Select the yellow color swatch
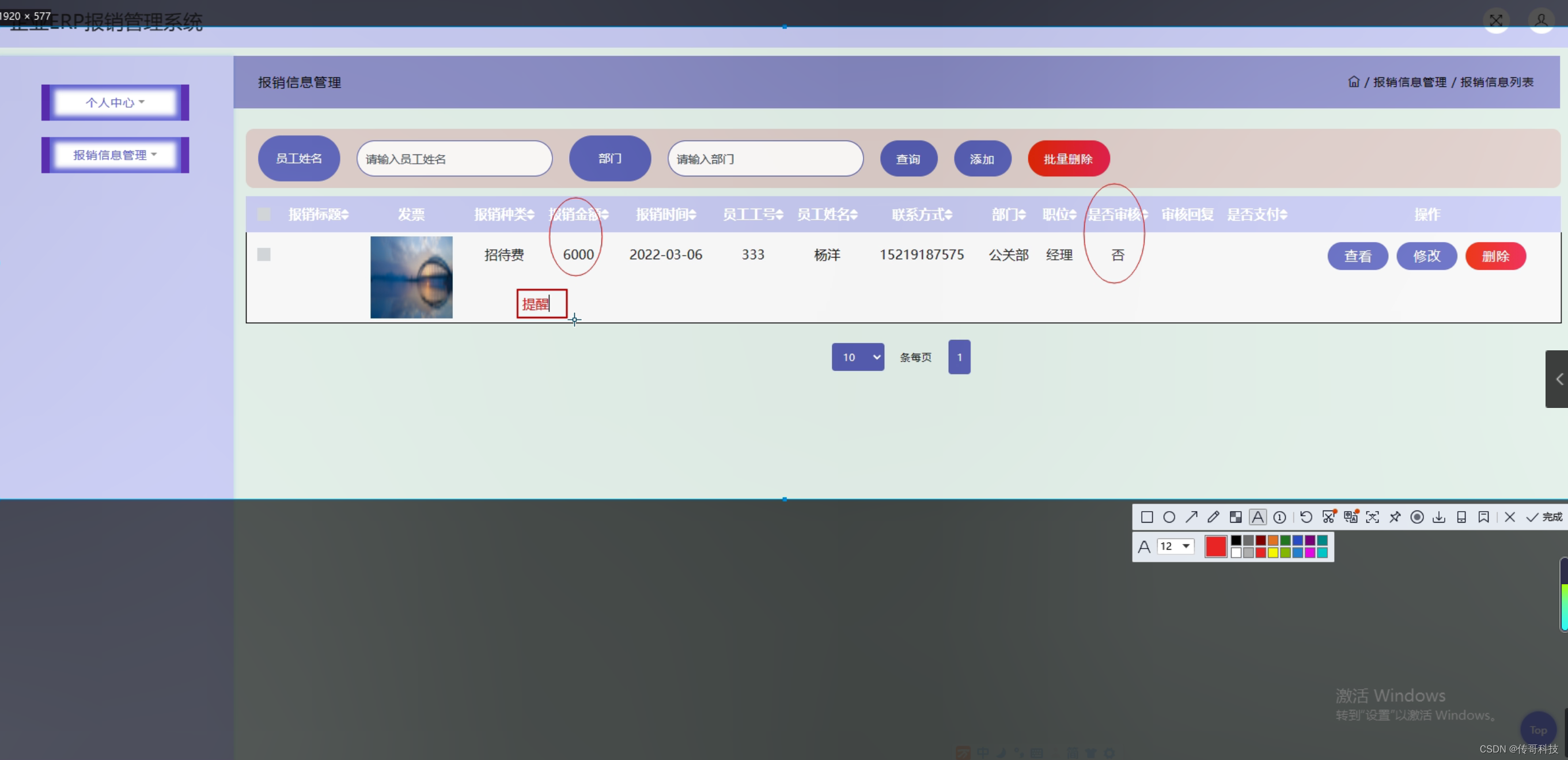Viewport: 1568px width, 760px height. pyautogui.click(x=1272, y=554)
